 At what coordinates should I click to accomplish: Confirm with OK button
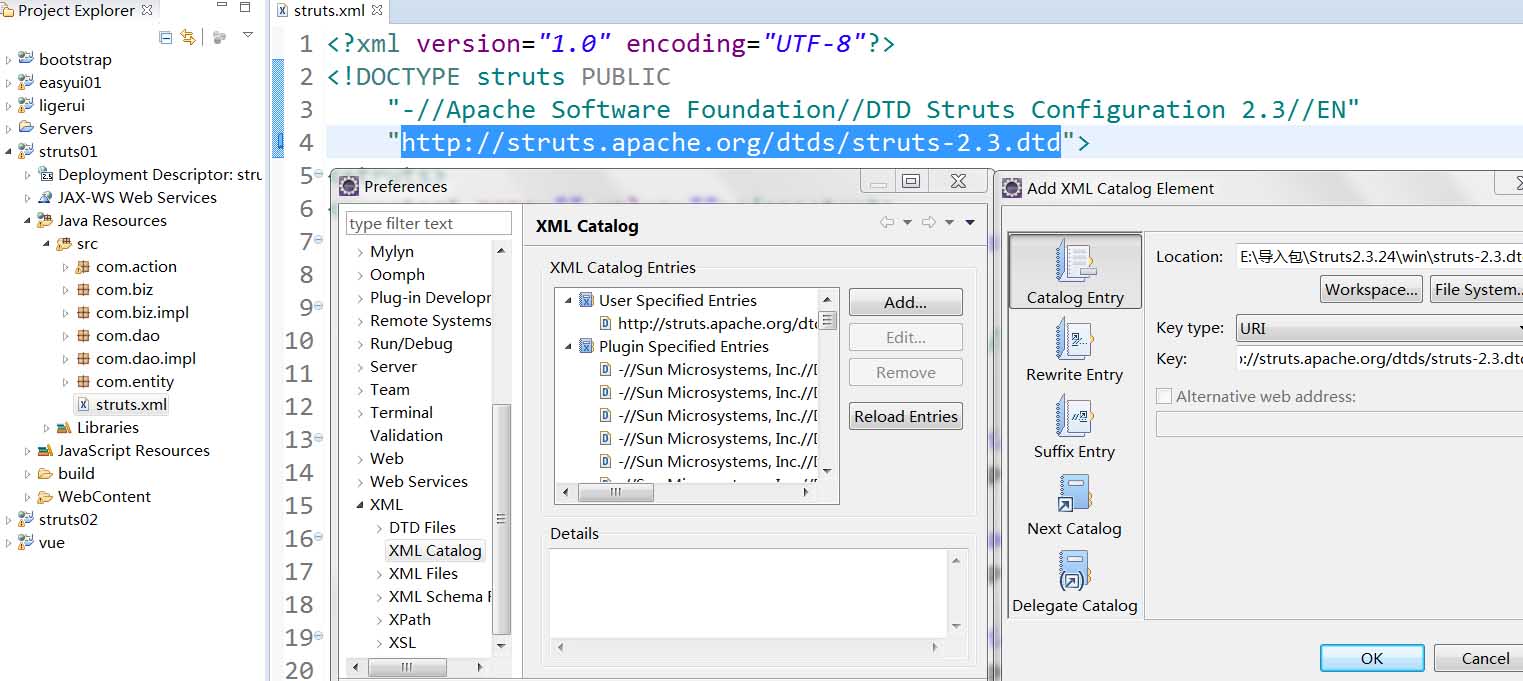click(x=1372, y=658)
